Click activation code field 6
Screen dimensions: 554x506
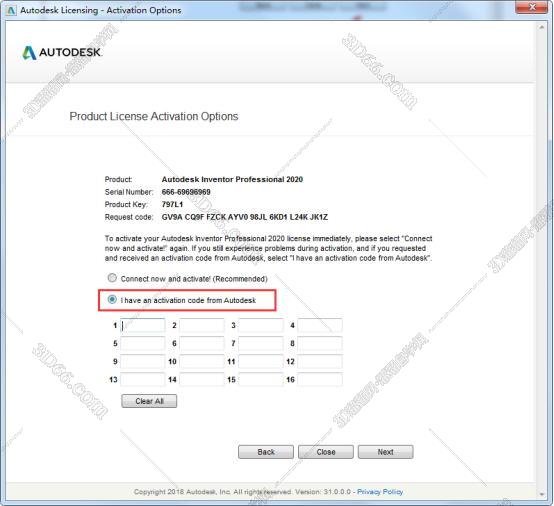201,343
